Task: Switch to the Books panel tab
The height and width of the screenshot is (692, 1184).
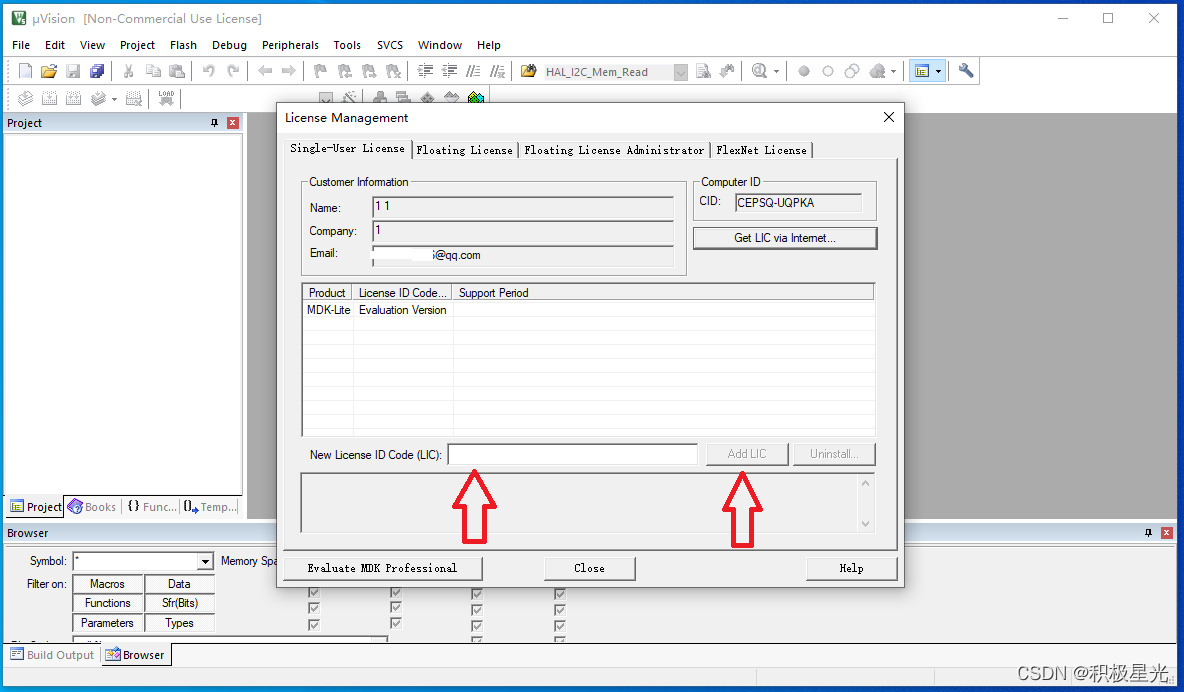Action: [92, 507]
